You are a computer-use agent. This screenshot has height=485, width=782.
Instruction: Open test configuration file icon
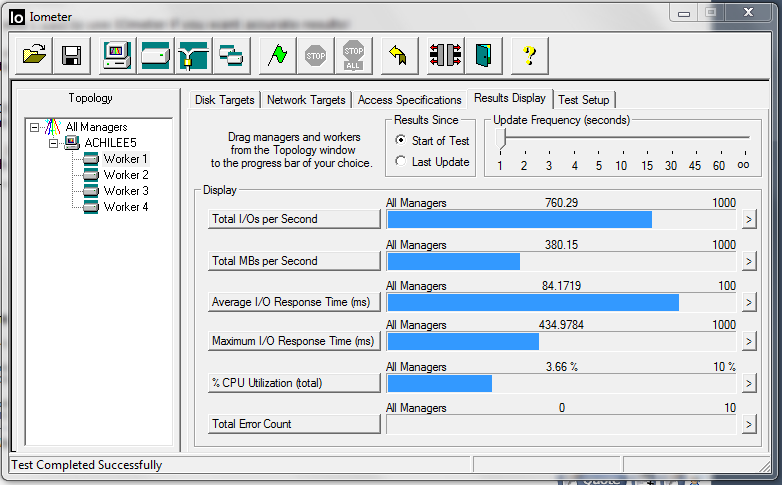pos(34,55)
